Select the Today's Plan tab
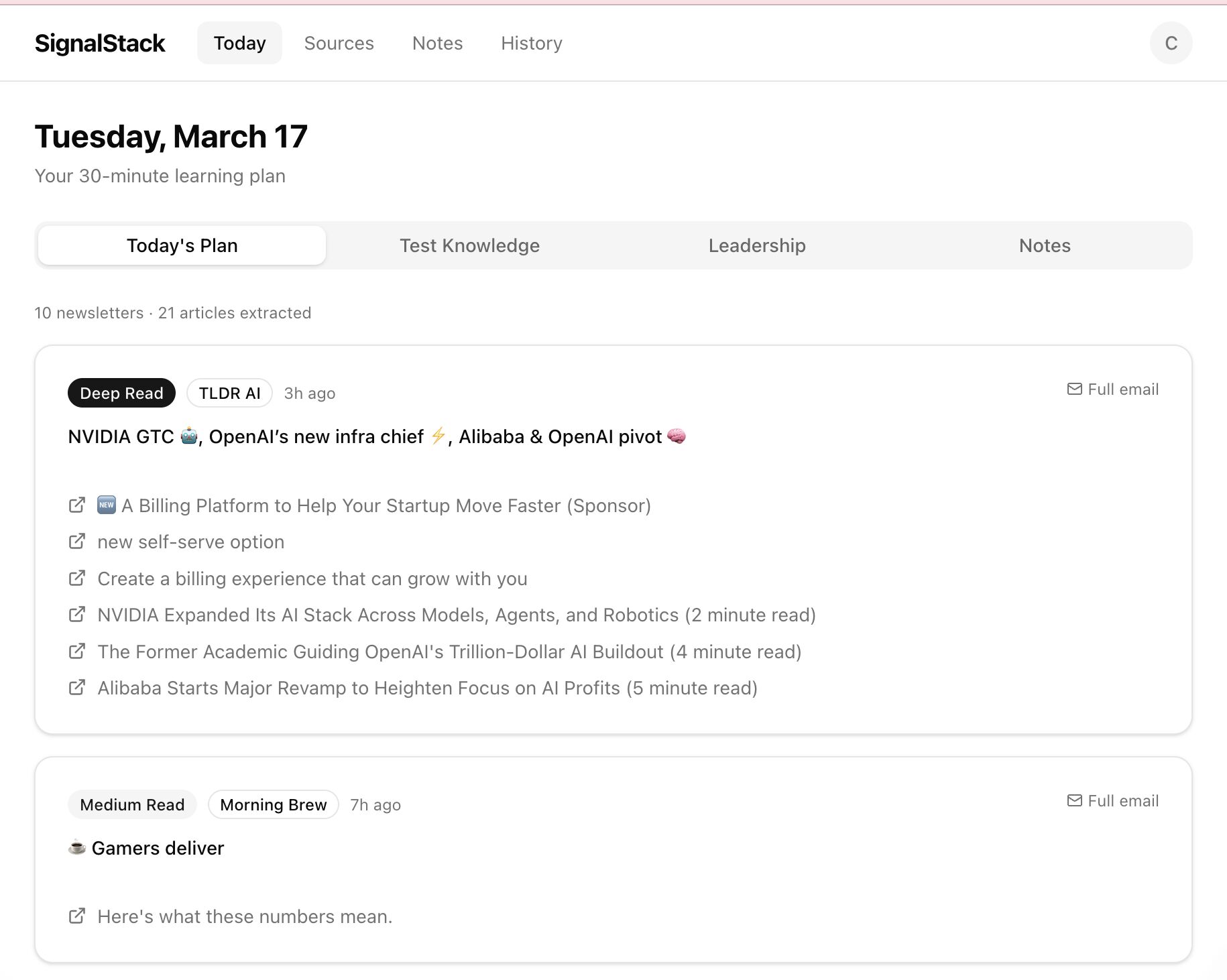The height and width of the screenshot is (980, 1227). 182,245
